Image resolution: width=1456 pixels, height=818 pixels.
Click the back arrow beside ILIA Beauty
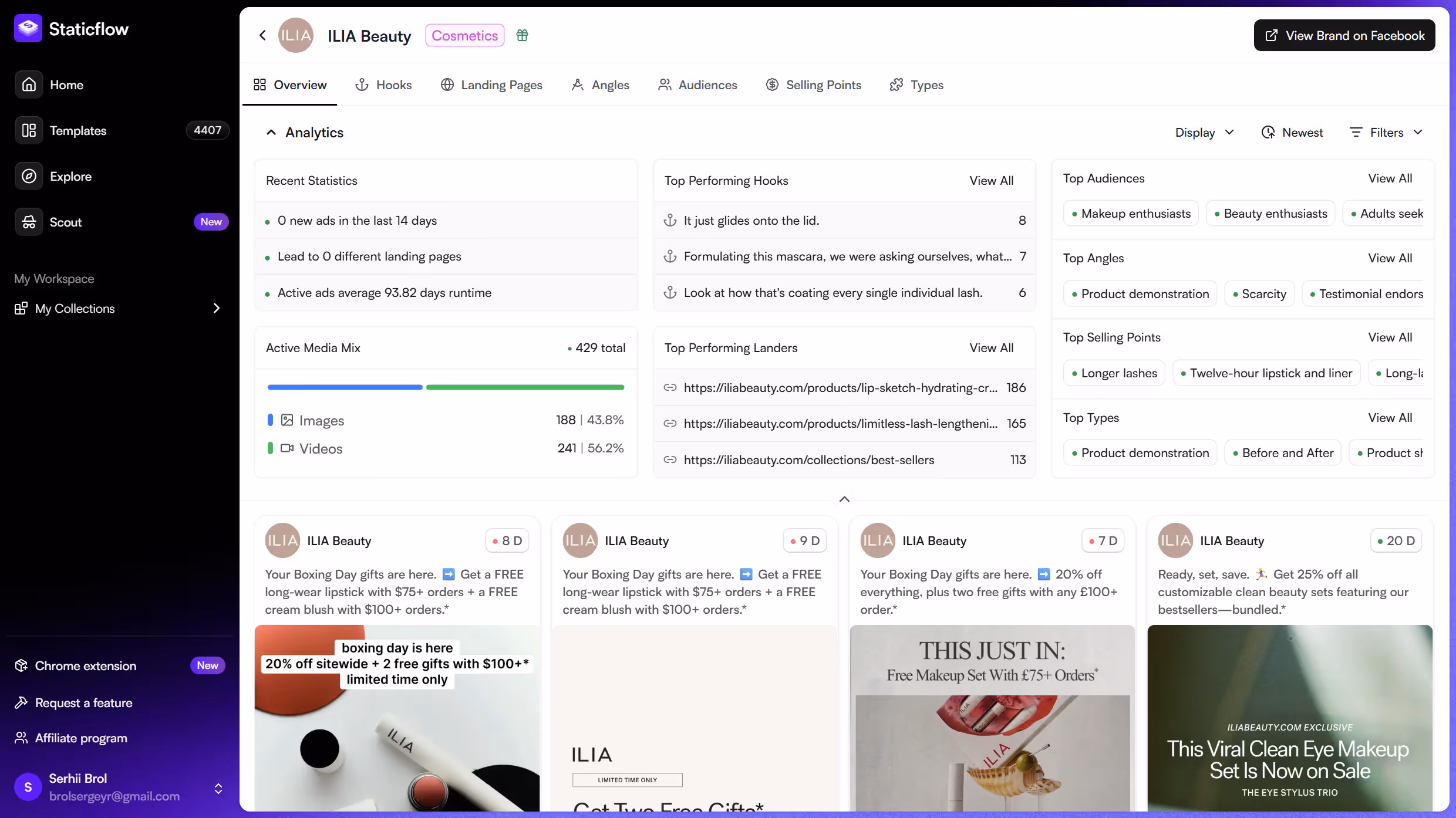(x=262, y=35)
